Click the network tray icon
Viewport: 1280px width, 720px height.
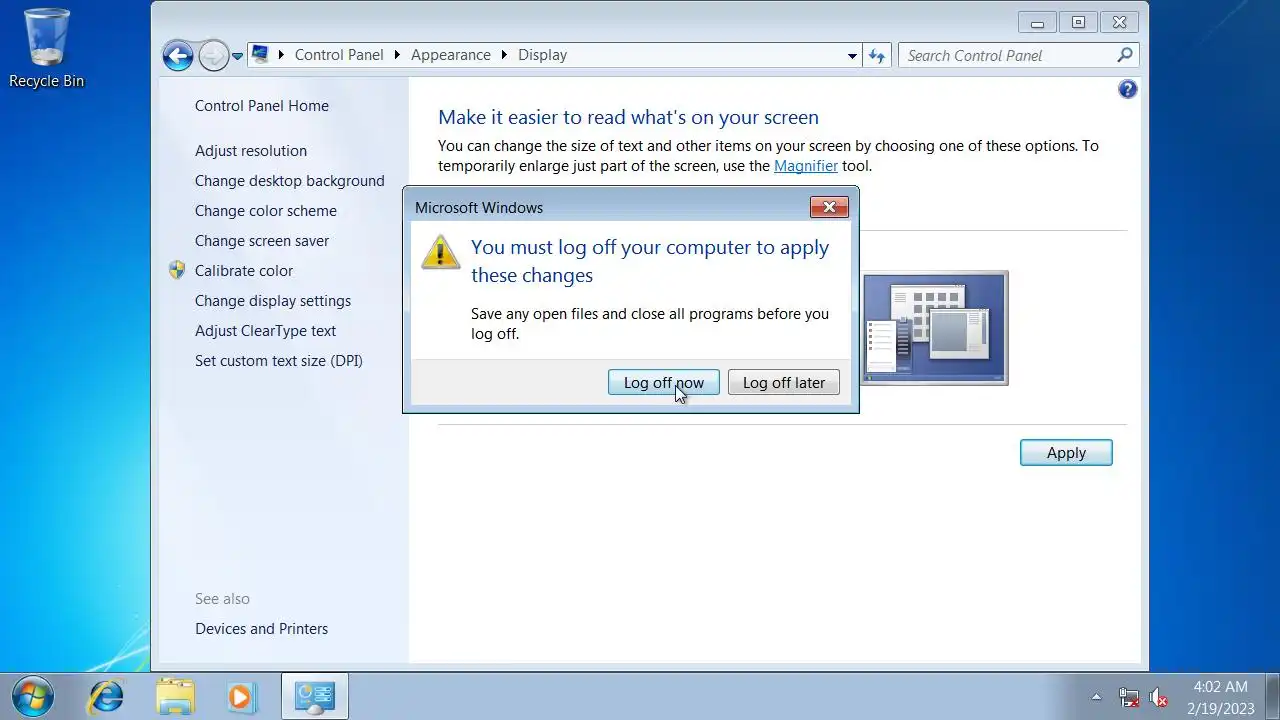[x=1129, y=697]
